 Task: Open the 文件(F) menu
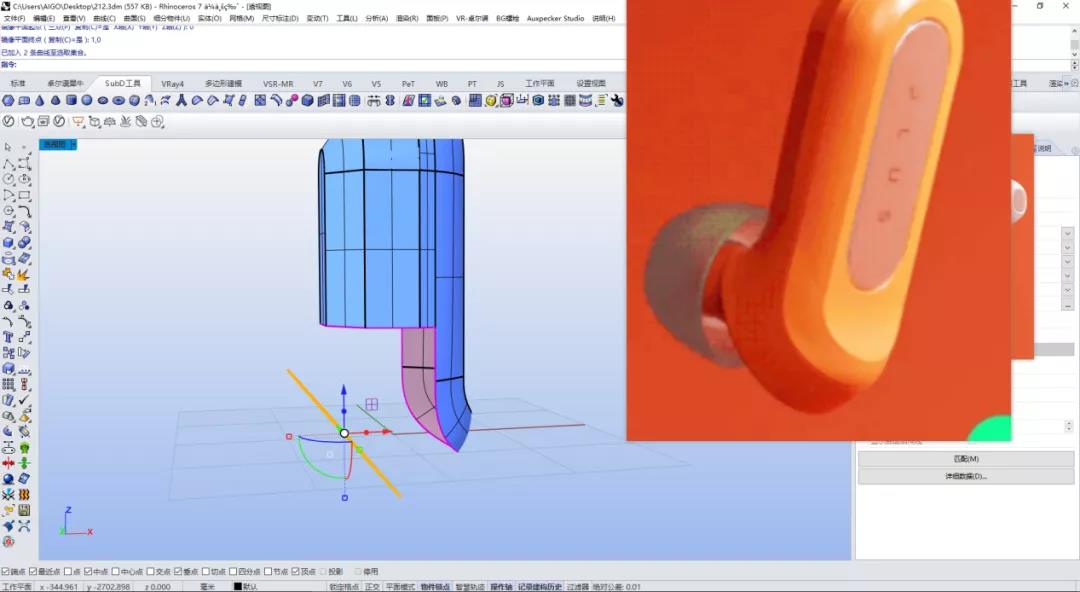click(14, 19)
